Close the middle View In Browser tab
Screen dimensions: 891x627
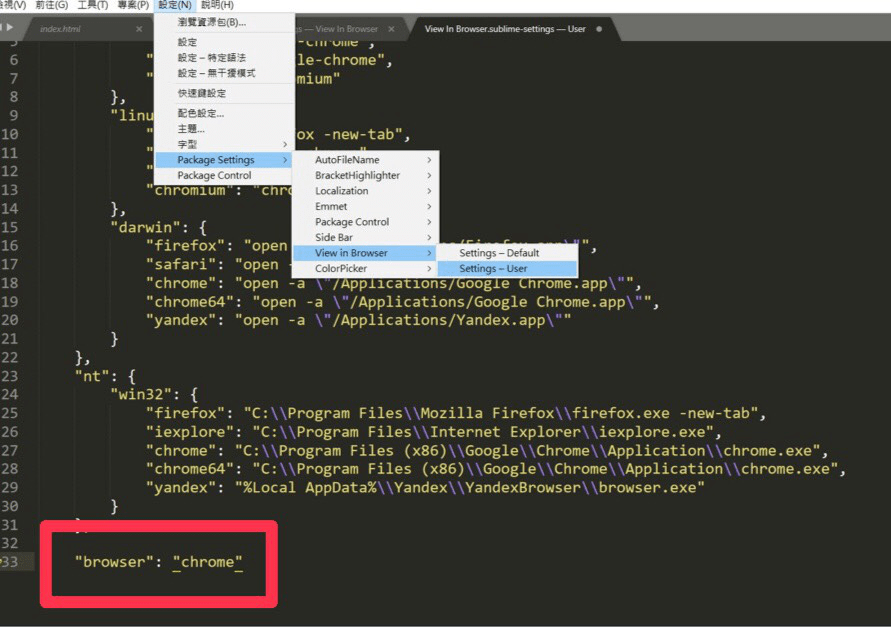(x=391, y=29)
